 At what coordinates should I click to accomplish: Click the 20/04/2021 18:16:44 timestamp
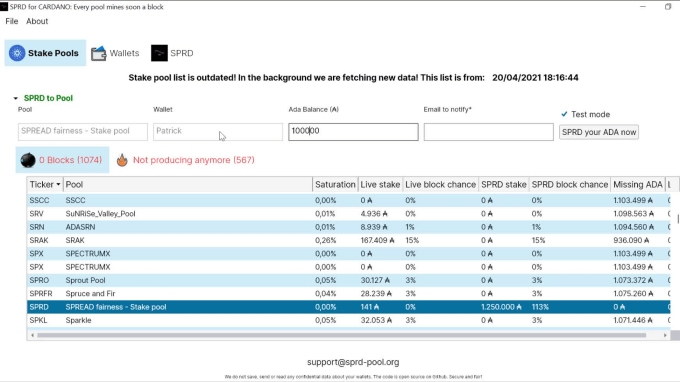[x=535, y=78]
